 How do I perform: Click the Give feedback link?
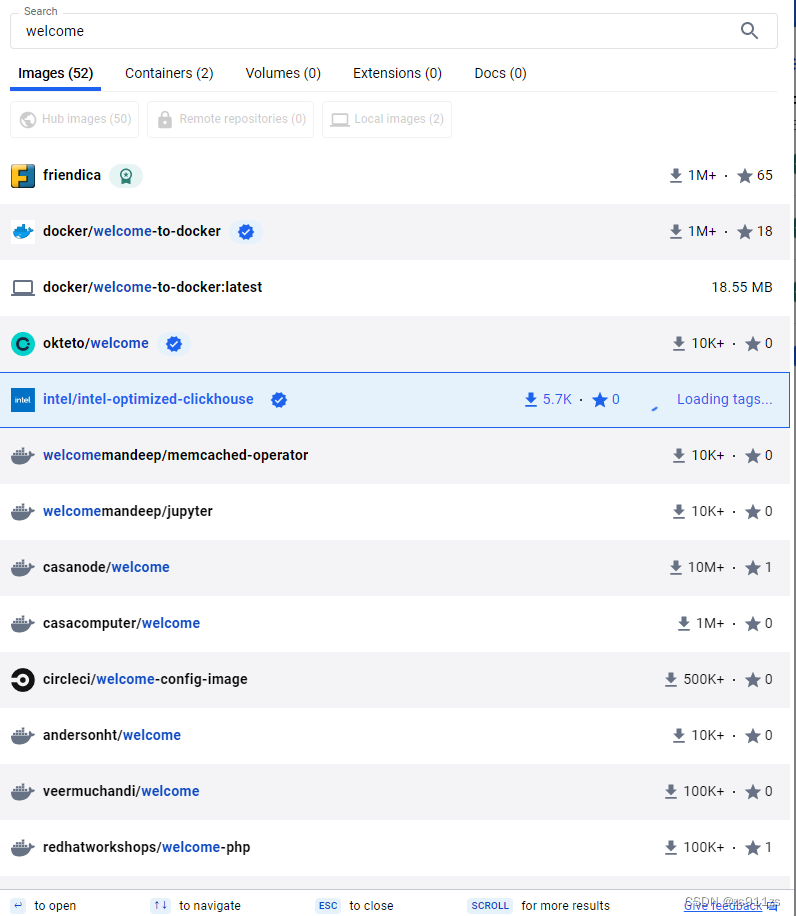point(730,906)
